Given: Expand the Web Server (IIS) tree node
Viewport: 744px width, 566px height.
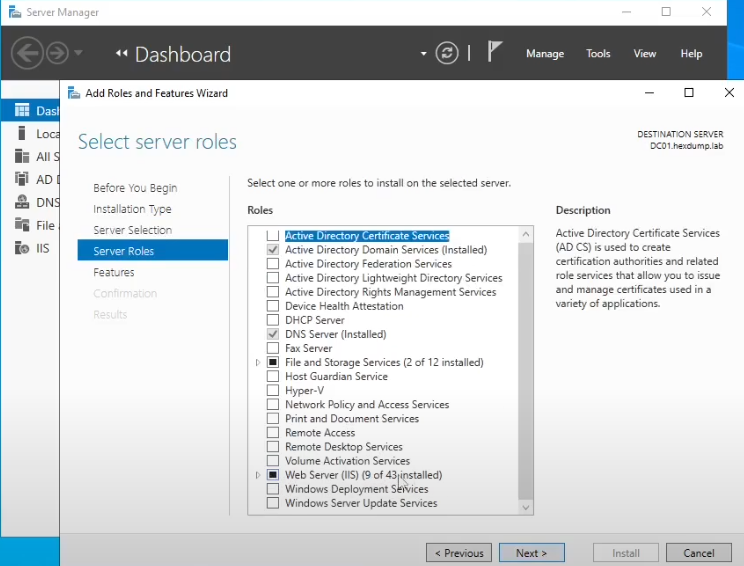Looking at the screenshot, I should click(259, 475).
